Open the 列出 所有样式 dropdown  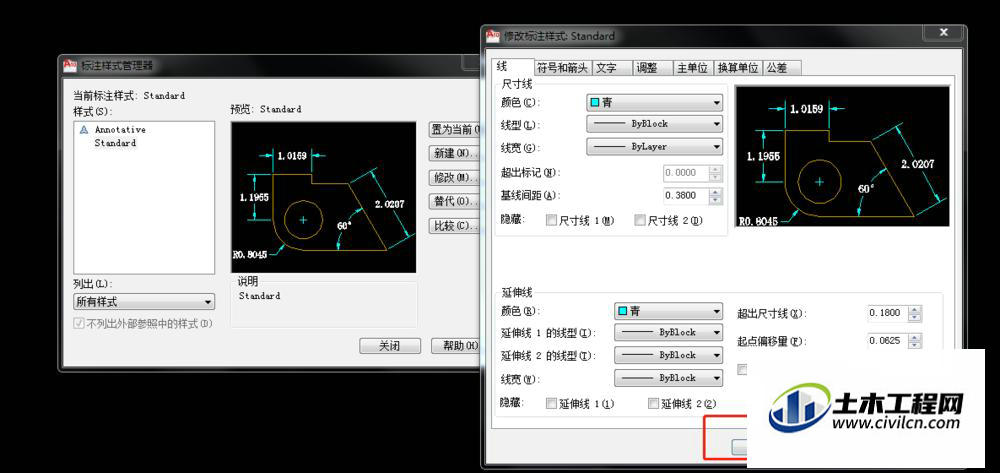(x=144, y=302)
